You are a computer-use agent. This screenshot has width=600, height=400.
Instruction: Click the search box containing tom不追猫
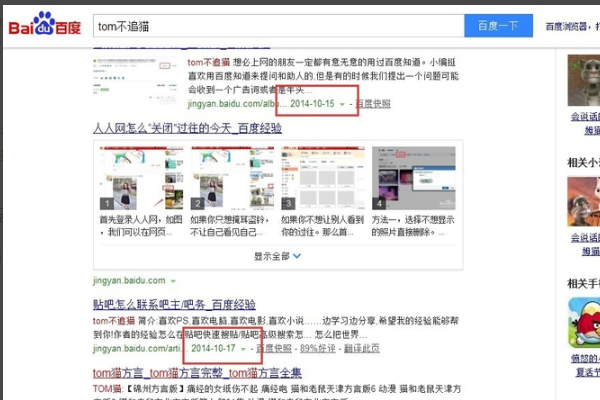point(279,26)
